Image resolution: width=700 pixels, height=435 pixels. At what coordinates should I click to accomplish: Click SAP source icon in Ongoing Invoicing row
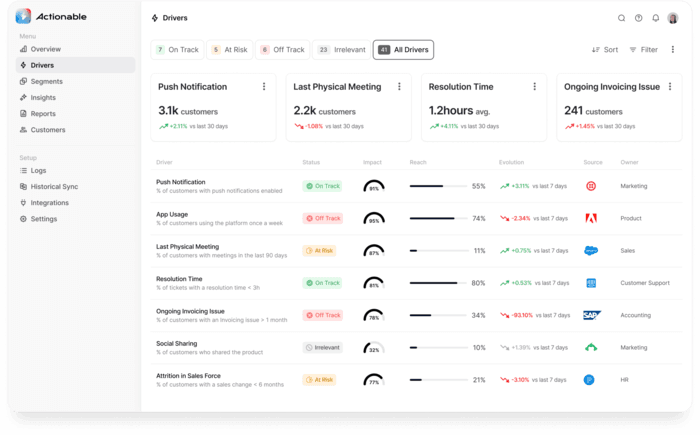pyautogui.click(x=592, y=315)
